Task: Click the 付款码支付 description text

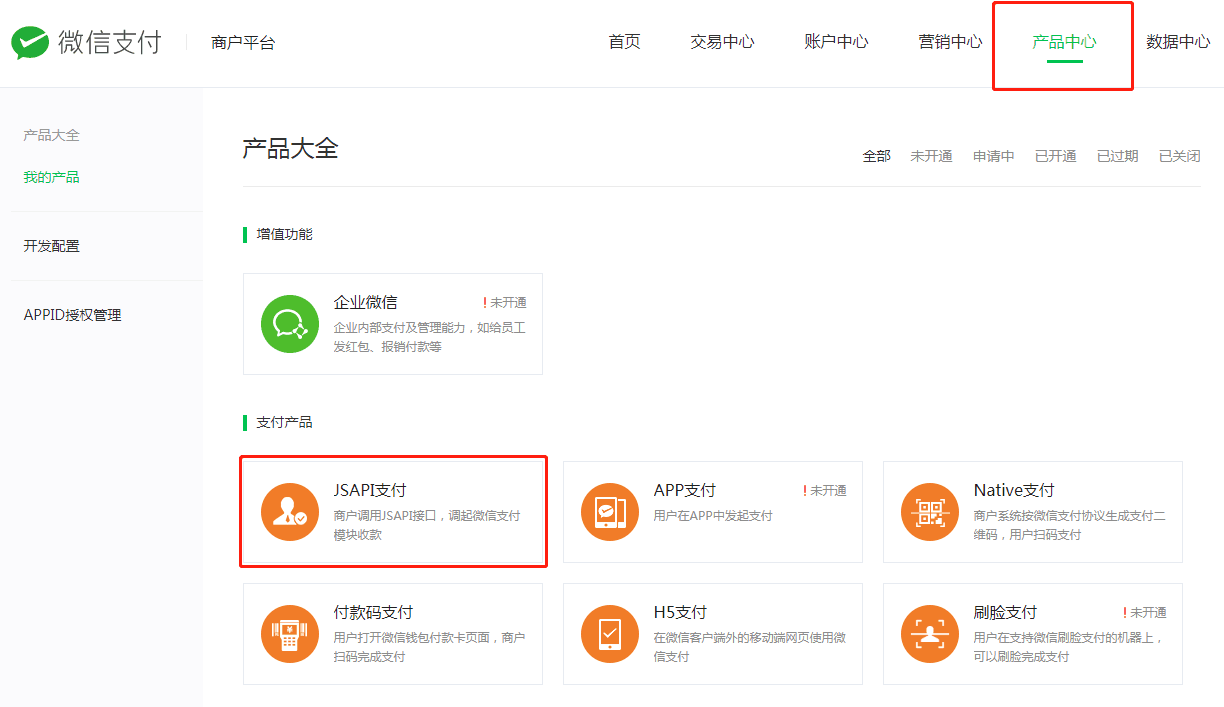Action: coord(429,647)
